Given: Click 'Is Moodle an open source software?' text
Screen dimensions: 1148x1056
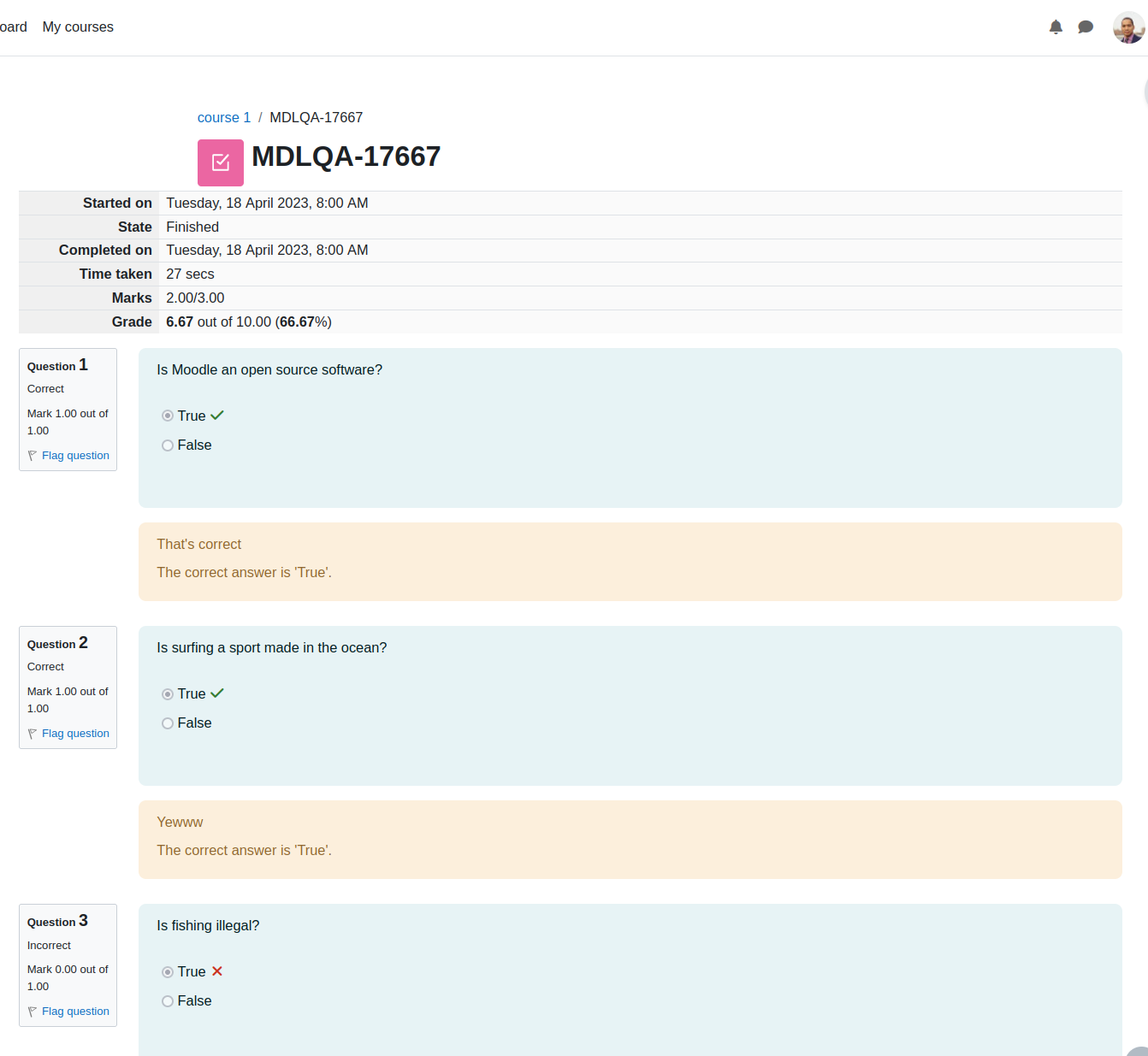Looking at the screenshot, I should pos(269,370).
